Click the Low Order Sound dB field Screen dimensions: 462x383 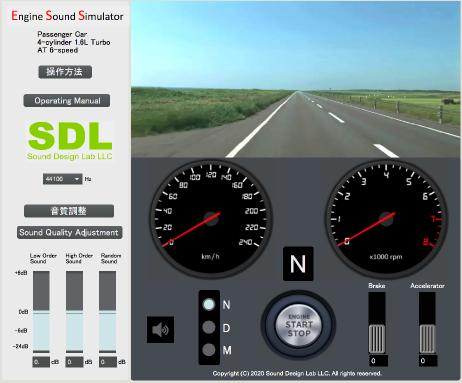(x=41, y=362)
